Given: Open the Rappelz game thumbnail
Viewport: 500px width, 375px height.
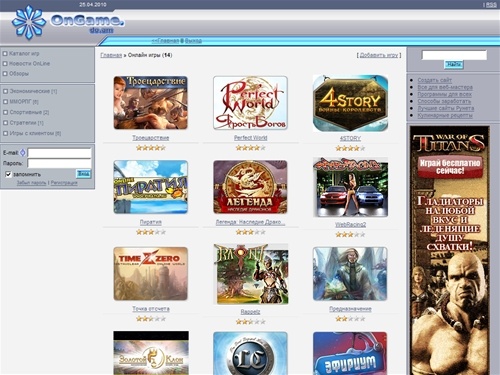Looking at the screenshot, I should tap(251, 274).
